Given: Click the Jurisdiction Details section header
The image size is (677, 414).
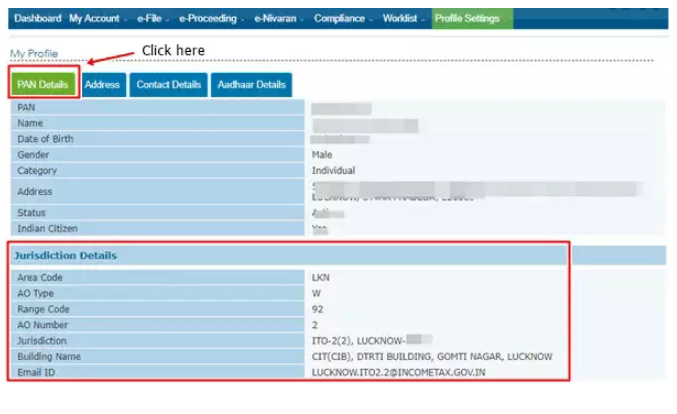Looking at the screenshot, I should click(66, 256).
